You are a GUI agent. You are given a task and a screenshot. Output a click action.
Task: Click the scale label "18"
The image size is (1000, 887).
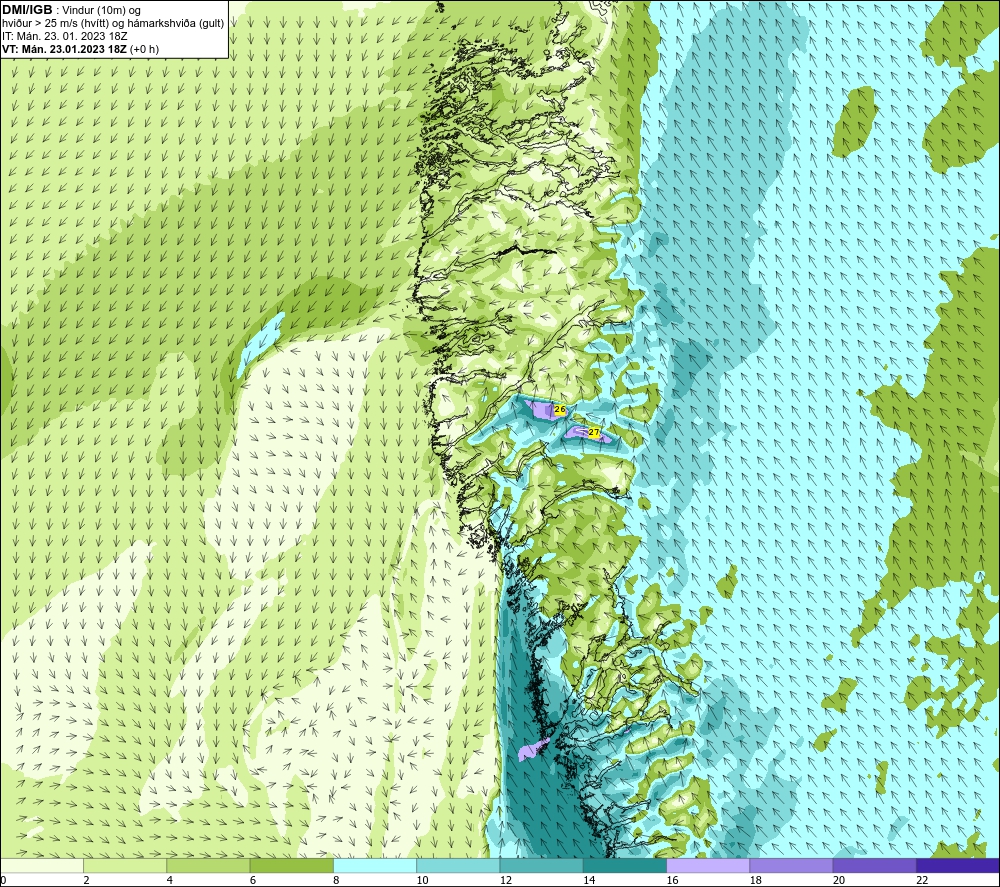756,881
